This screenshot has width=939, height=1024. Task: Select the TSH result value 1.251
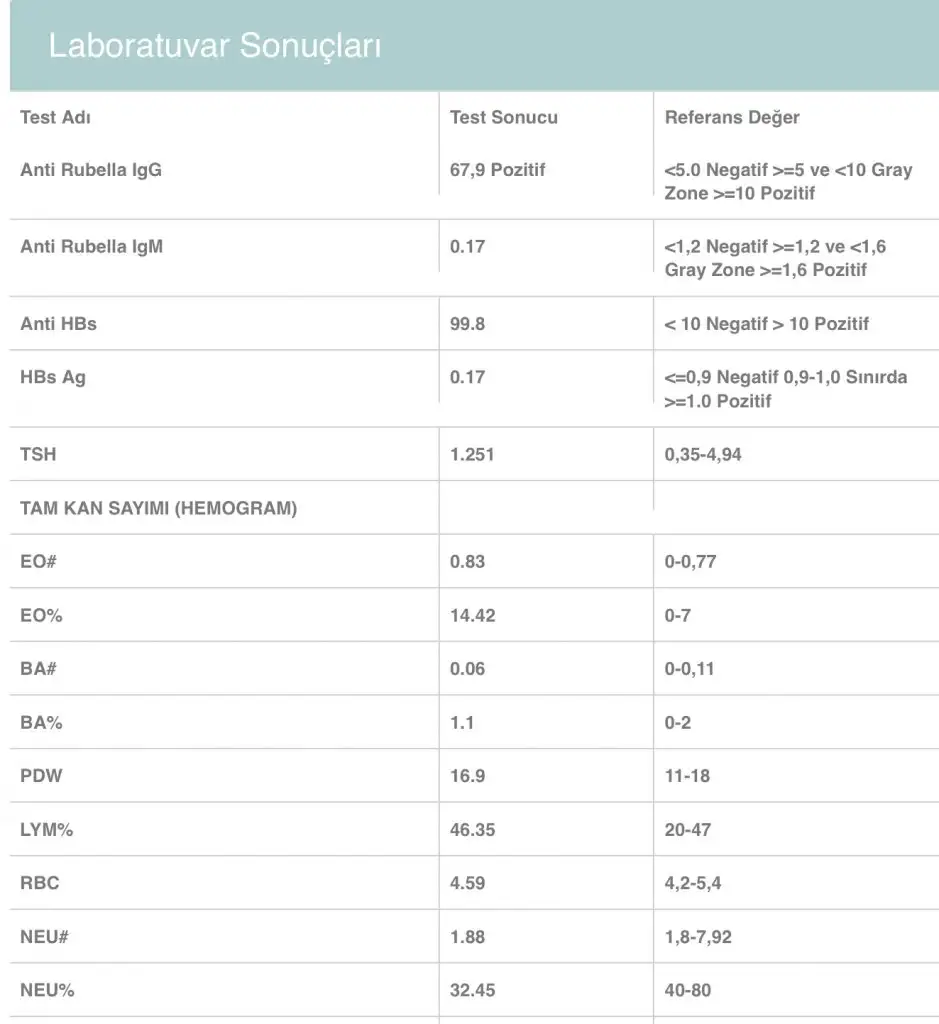coord(472,455)
